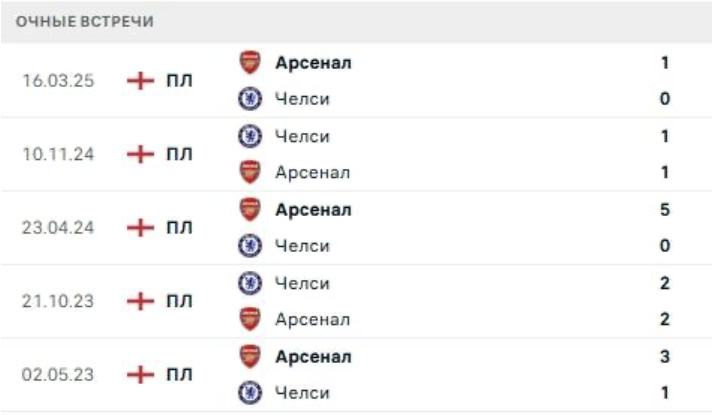Click England flag icon for 23.04.24 match

pos(142,228)
